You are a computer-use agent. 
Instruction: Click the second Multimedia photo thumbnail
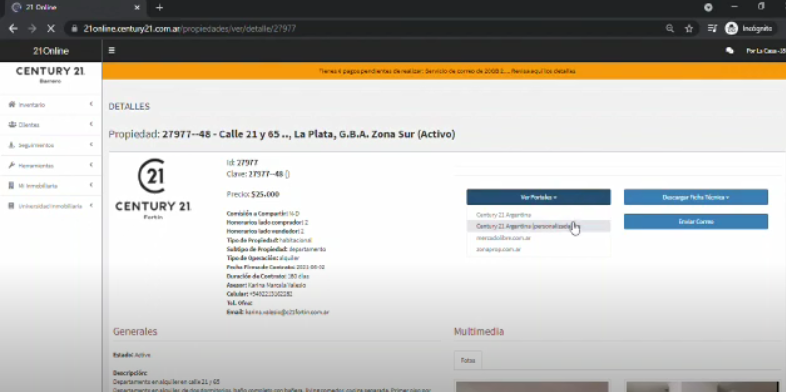click(702, 386)
